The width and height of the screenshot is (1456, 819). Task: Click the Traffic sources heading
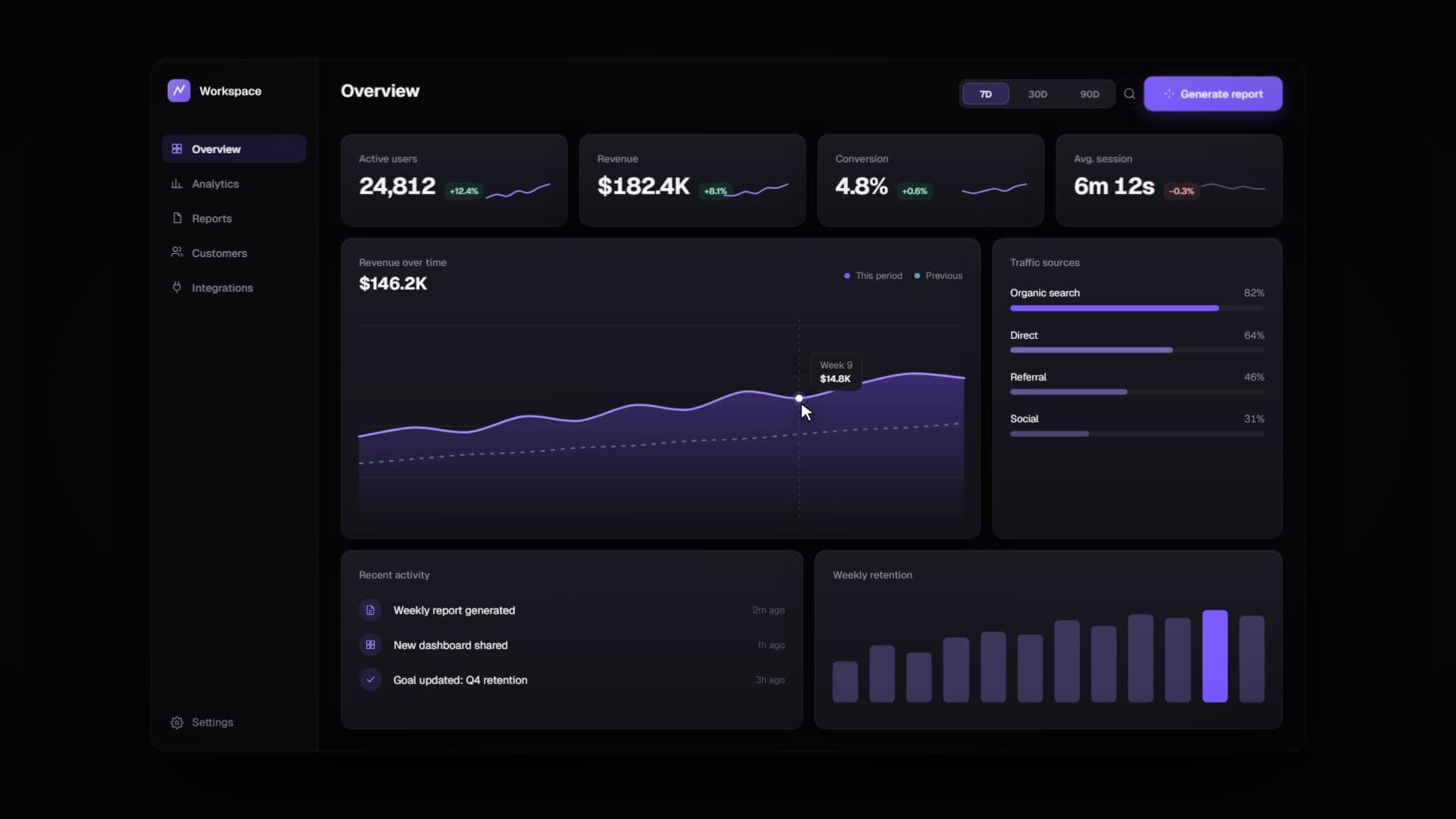(x=1044, y=262)
